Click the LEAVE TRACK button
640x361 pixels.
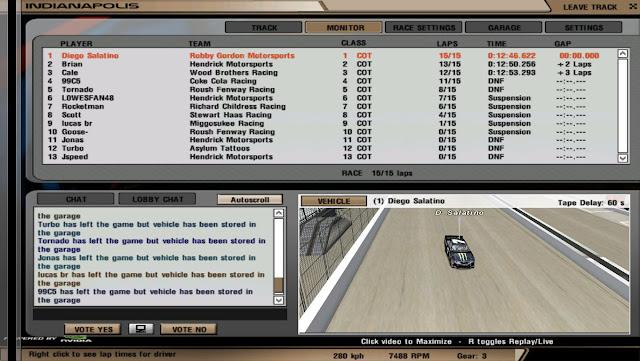point(590,7)
